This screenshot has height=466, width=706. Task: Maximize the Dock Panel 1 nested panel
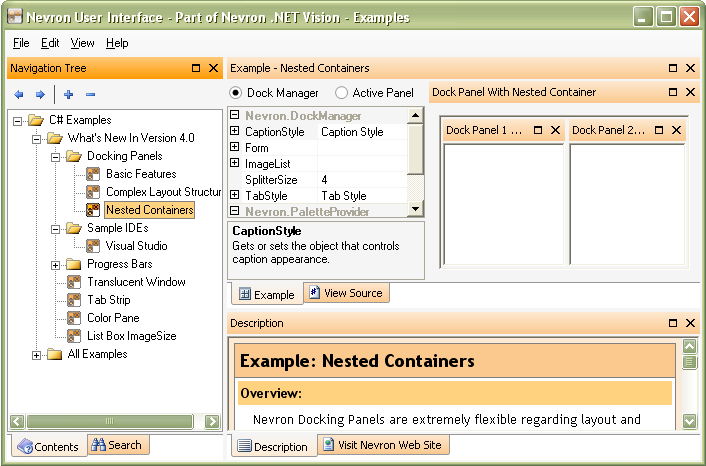coord(538,130)
